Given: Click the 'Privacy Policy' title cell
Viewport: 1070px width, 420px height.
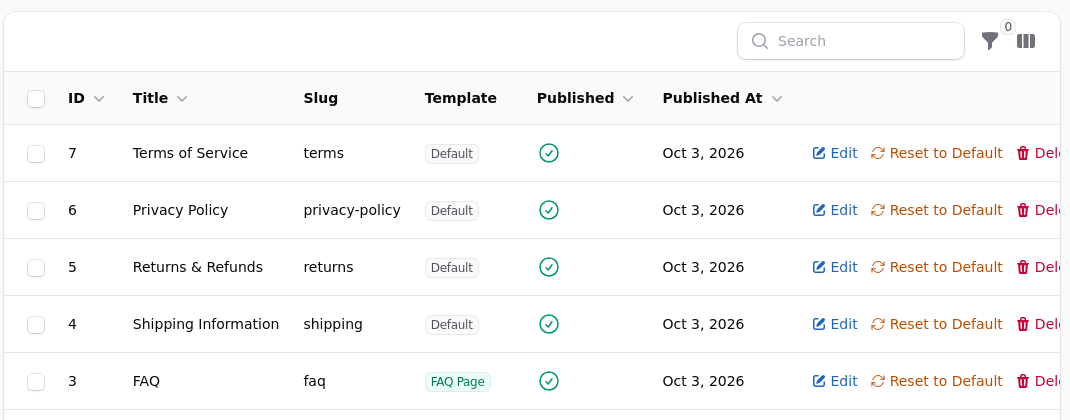Looking at the screenshot, I should point(180,210).
